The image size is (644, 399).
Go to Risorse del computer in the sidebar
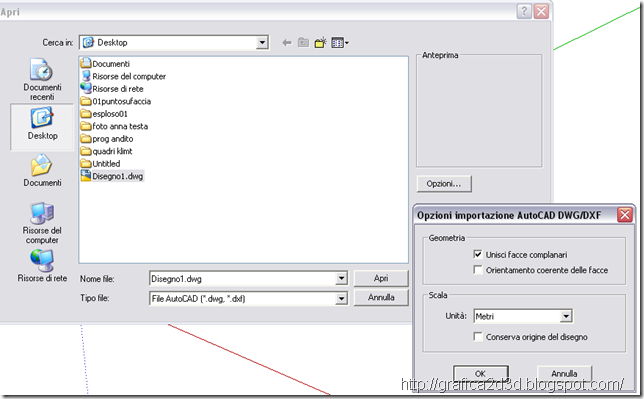(42, 223)
